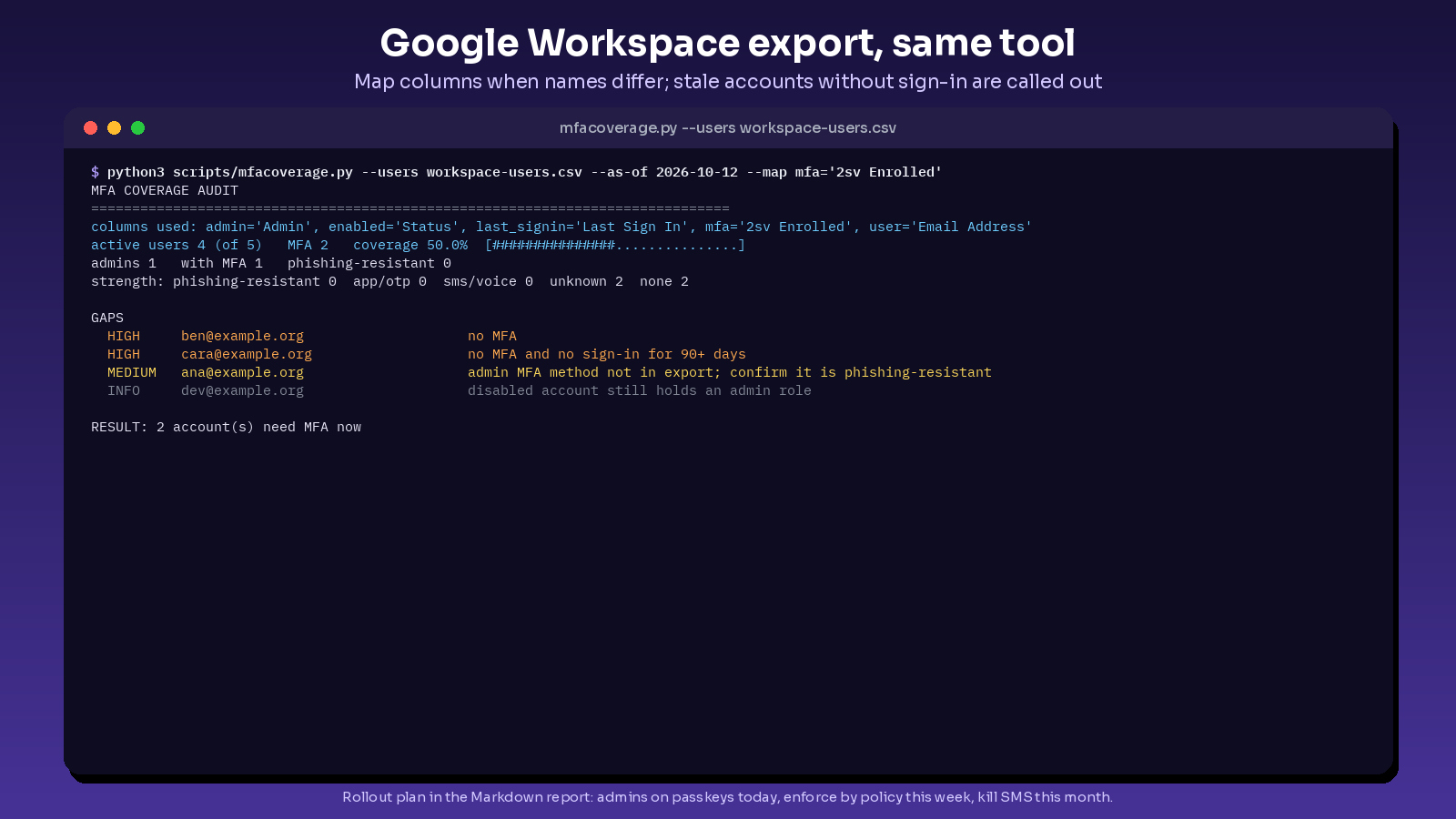
Task: Click the 'active users 4 (of 5)' text
Action: click(177, 245)
